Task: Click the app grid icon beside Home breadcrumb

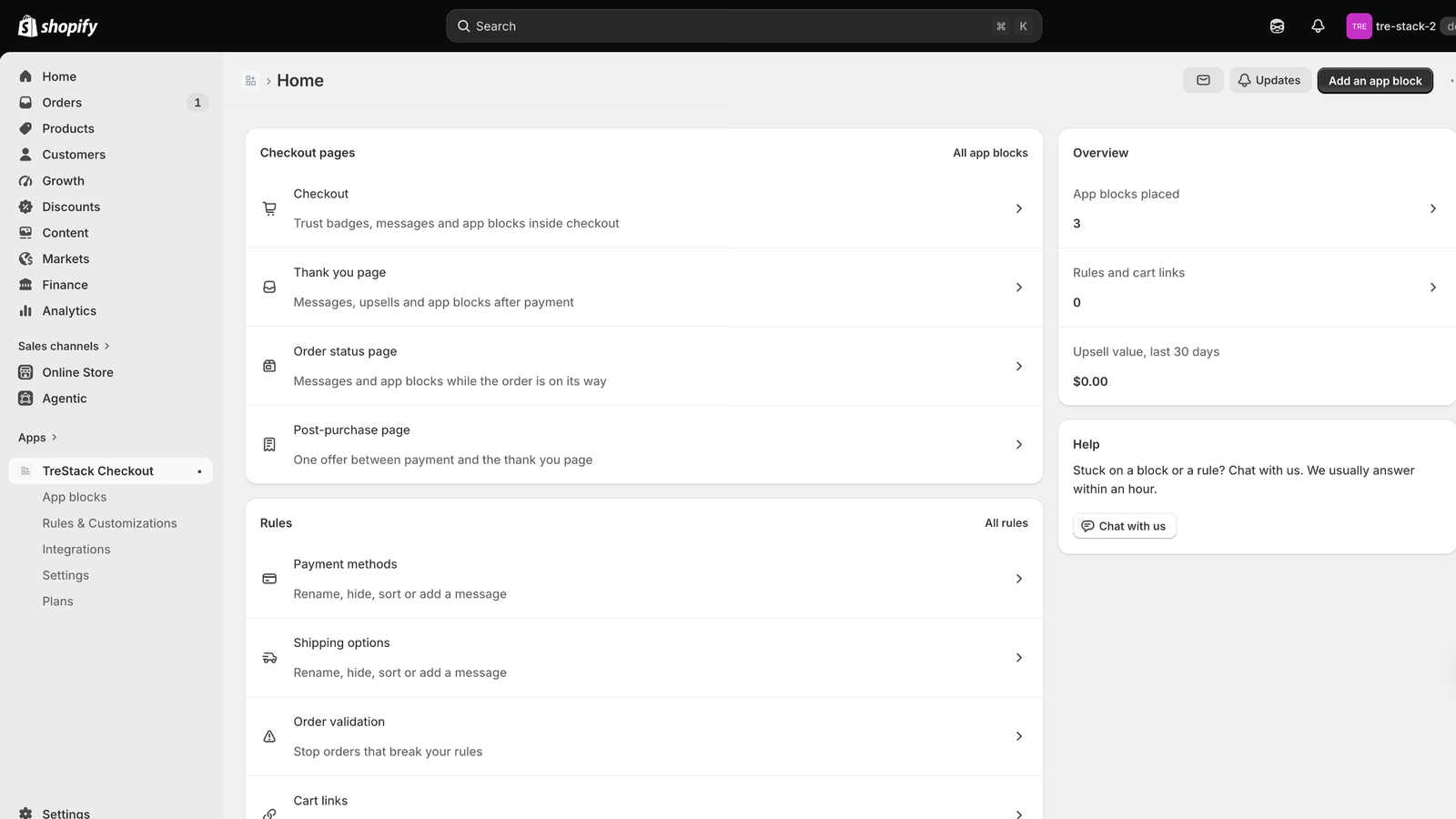Action: pyautogui.click(x=250, y=81)
